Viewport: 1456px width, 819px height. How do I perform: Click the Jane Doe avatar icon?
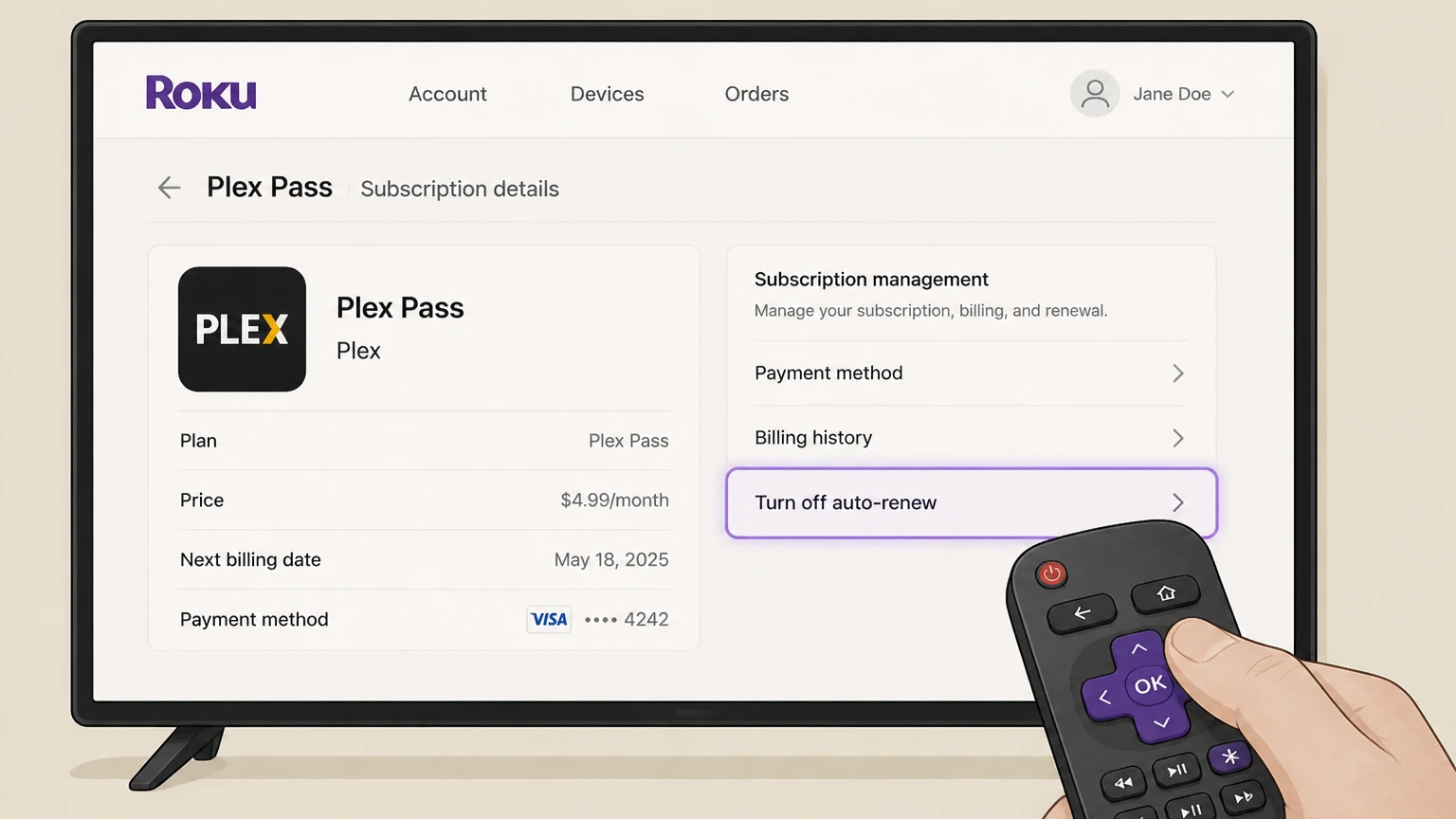1095,94
